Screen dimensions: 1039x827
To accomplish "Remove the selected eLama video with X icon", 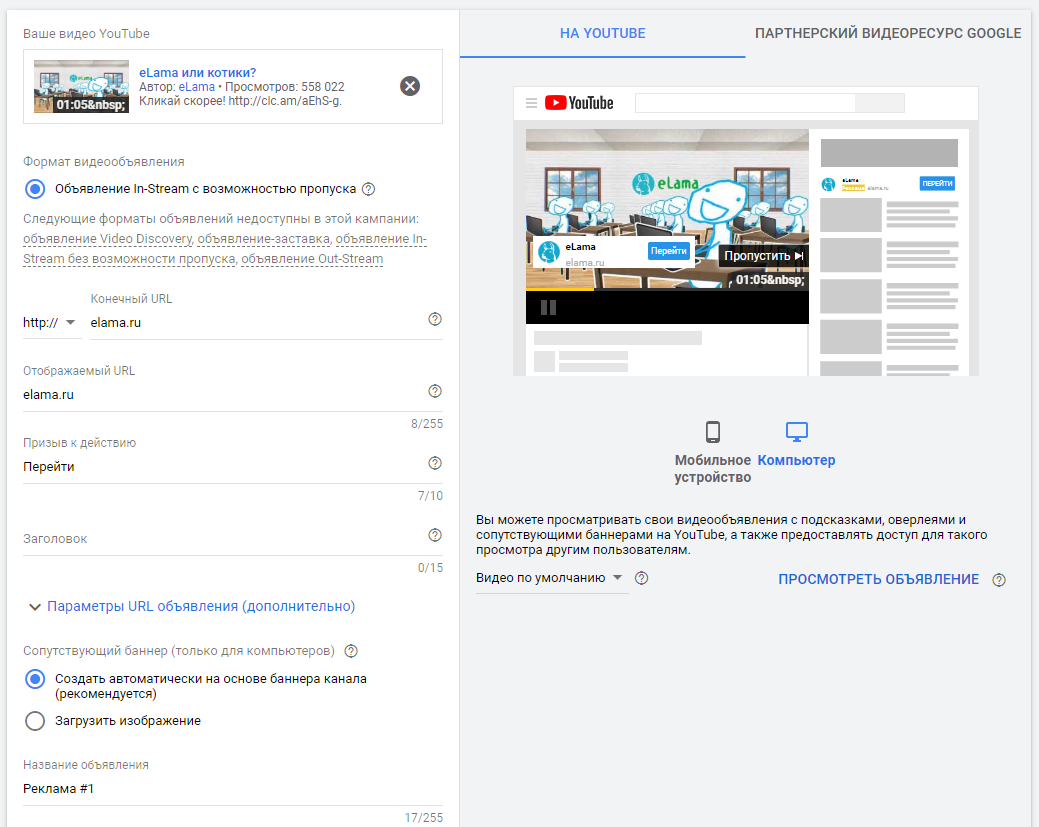I will point(410,86).
